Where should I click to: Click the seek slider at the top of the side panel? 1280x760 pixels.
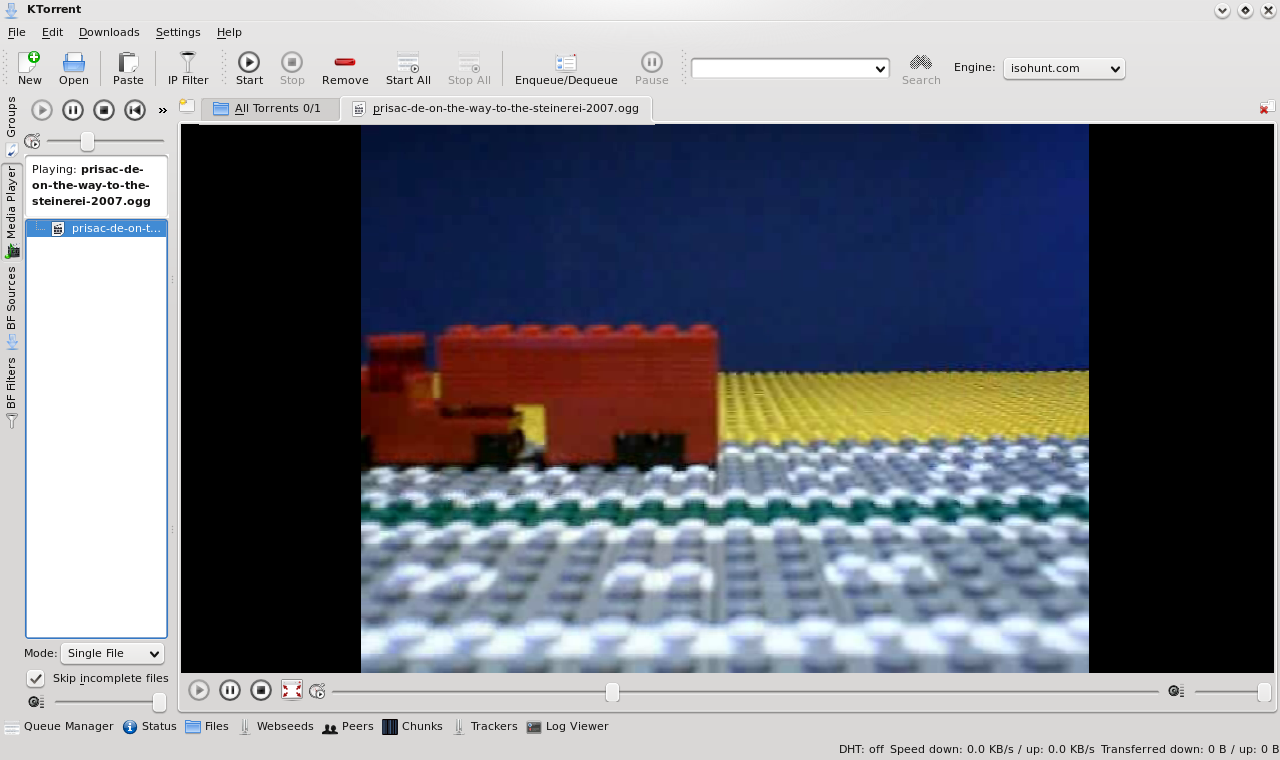tap(105, 141)
